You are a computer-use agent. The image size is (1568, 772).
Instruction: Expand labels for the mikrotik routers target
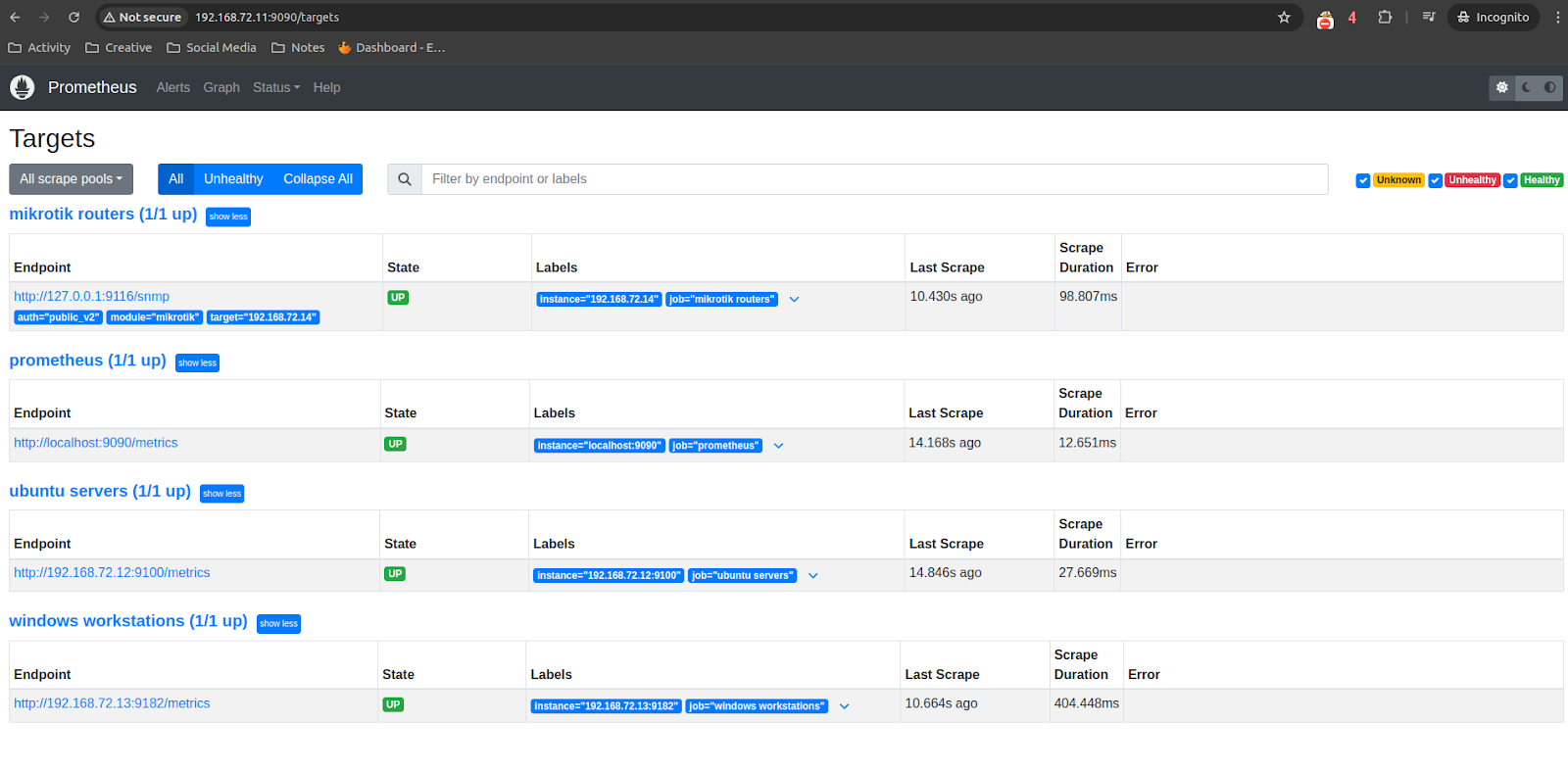pyautogui.click(x=794, y=300)
